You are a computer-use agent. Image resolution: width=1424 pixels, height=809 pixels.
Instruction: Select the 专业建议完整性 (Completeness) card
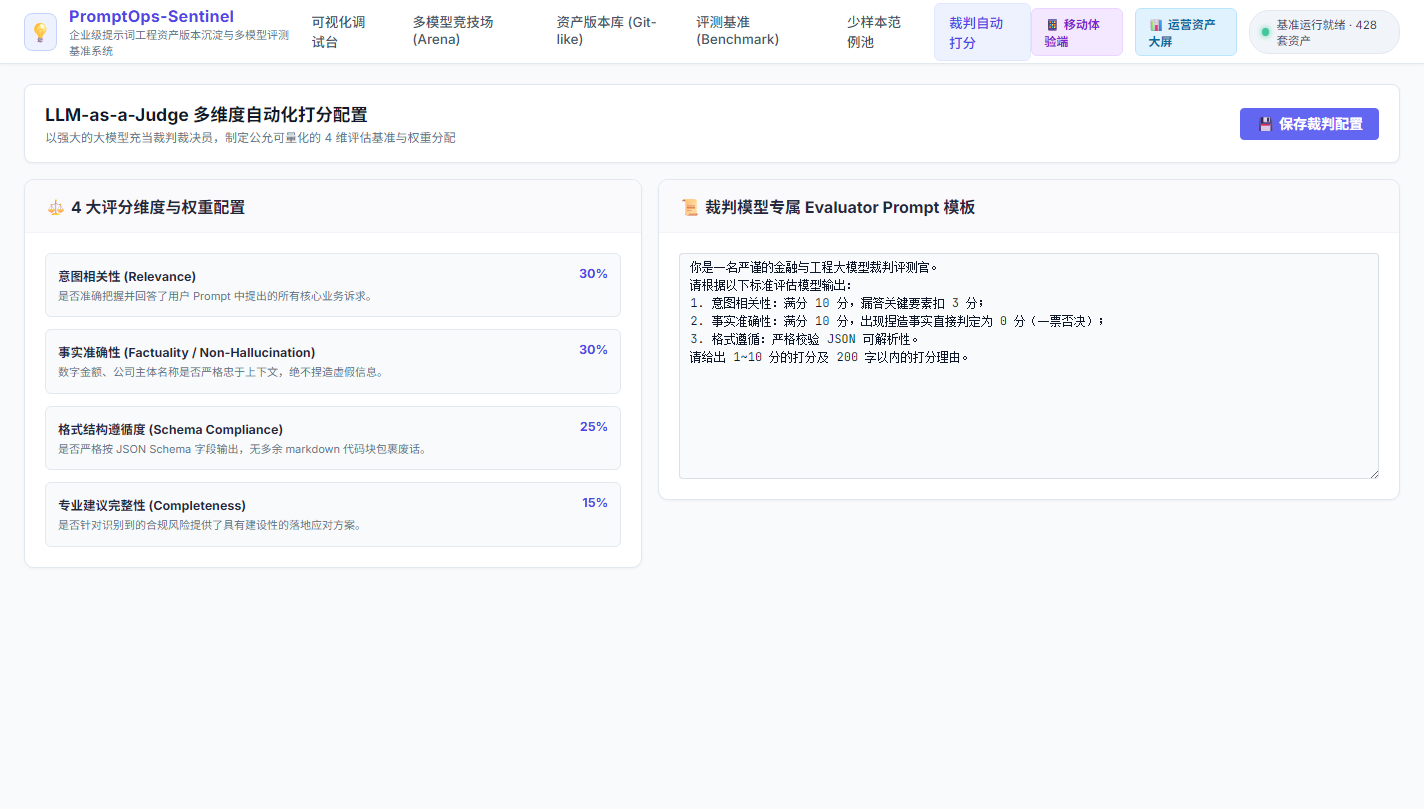333,514
